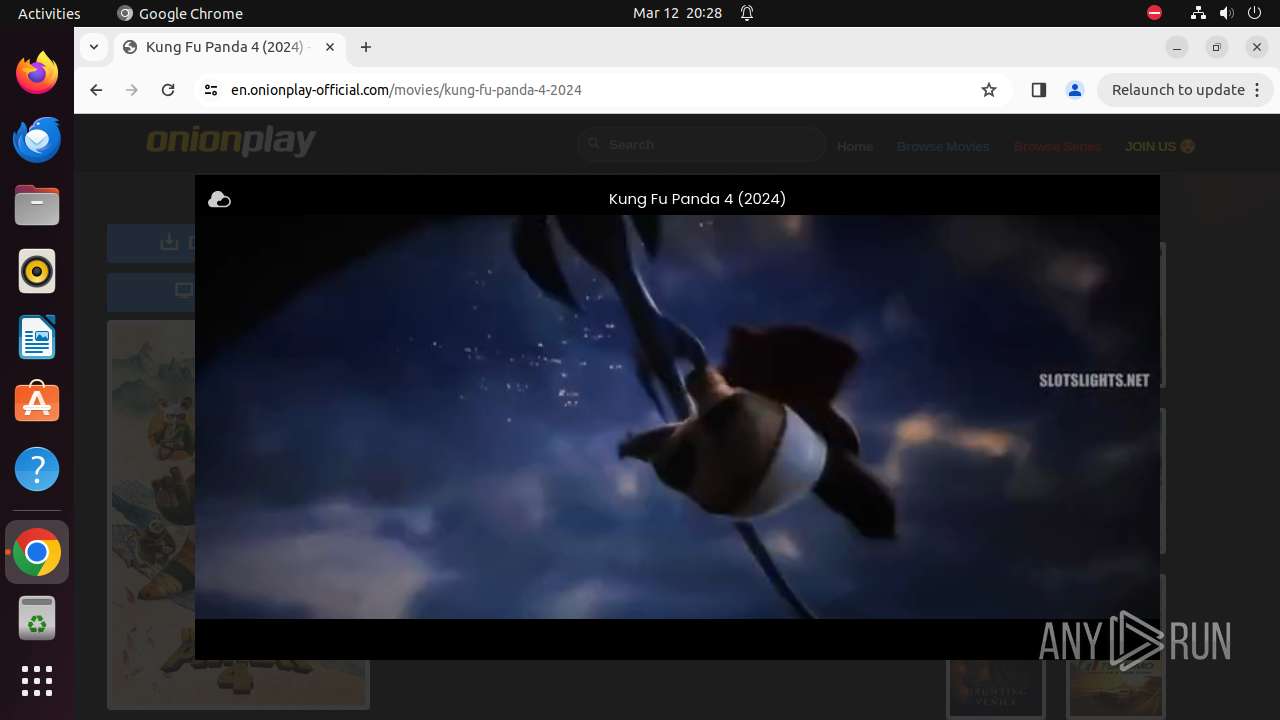Viewport: 1280px width, 720px height.
Task: Launch Firefox from the dock
Action: pos(37,74)
